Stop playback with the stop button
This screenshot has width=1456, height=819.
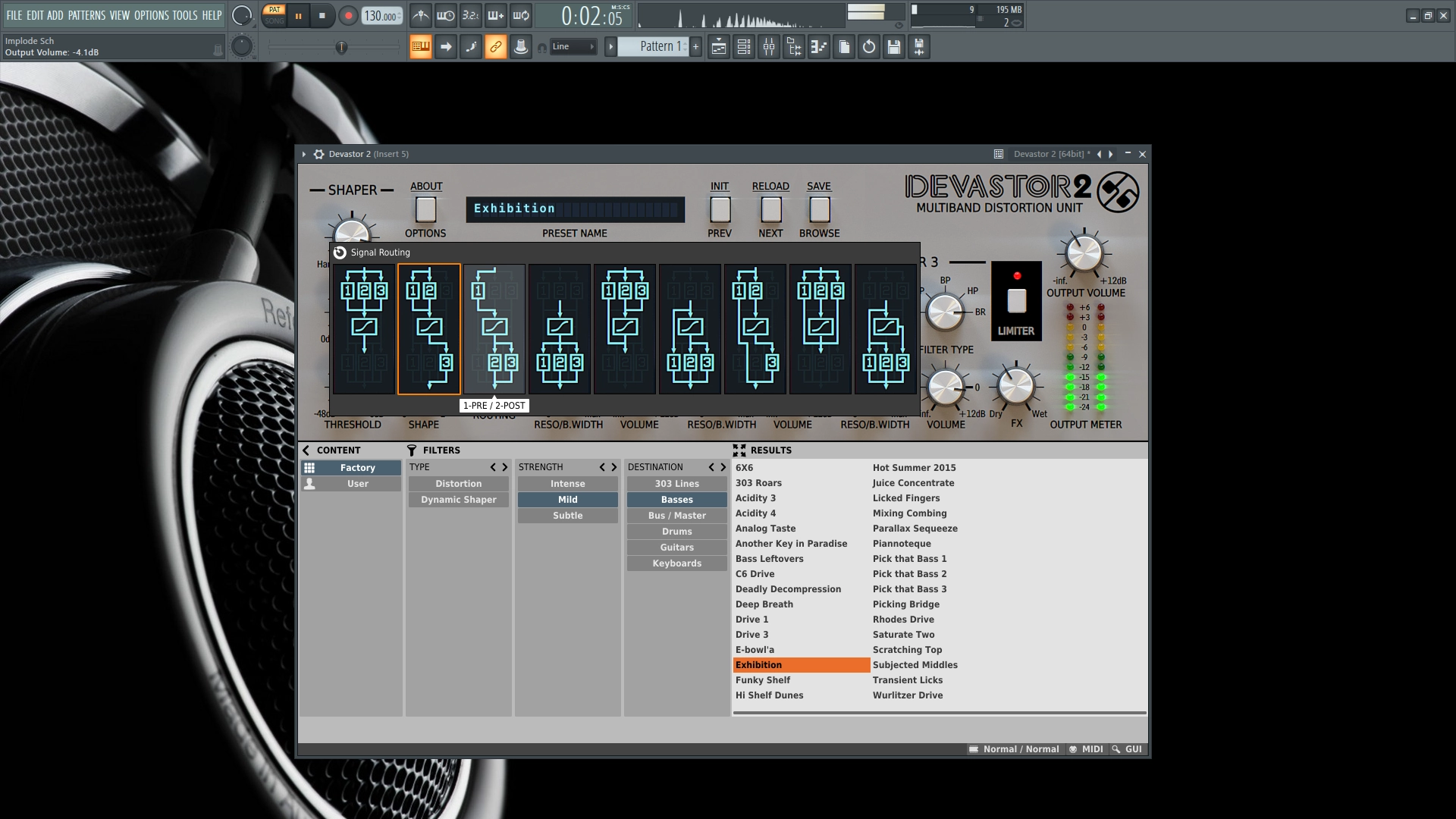(x=322, y=15)
